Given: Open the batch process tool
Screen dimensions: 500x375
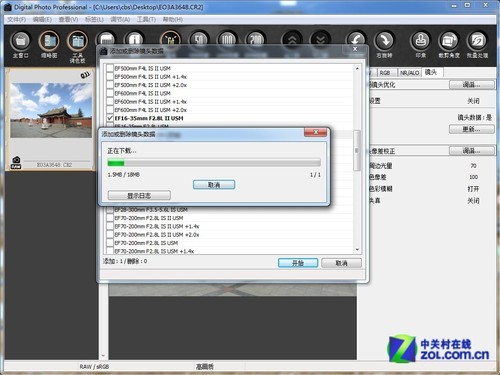Looking at the screenshot, I should click(x=477, y=41).
